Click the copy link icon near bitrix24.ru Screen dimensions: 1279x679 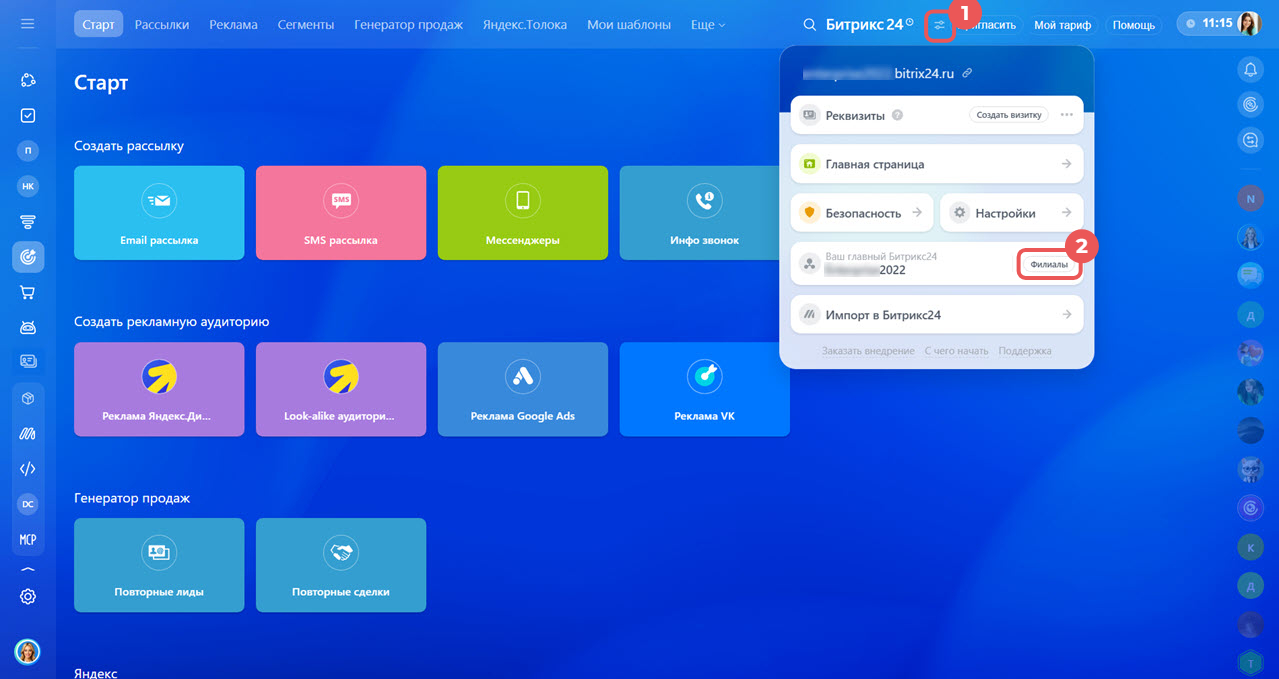pos(967,73)
